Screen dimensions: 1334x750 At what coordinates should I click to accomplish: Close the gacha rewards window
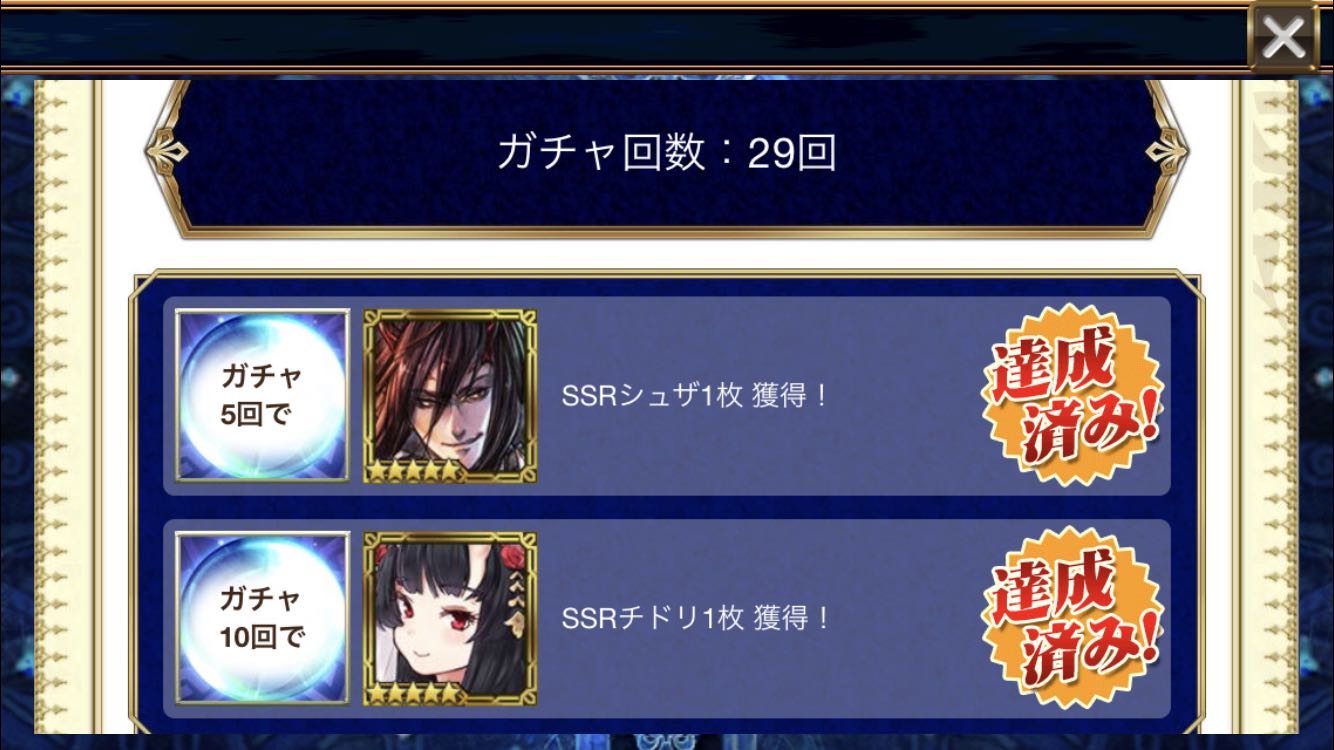[x=1283, y=38]
